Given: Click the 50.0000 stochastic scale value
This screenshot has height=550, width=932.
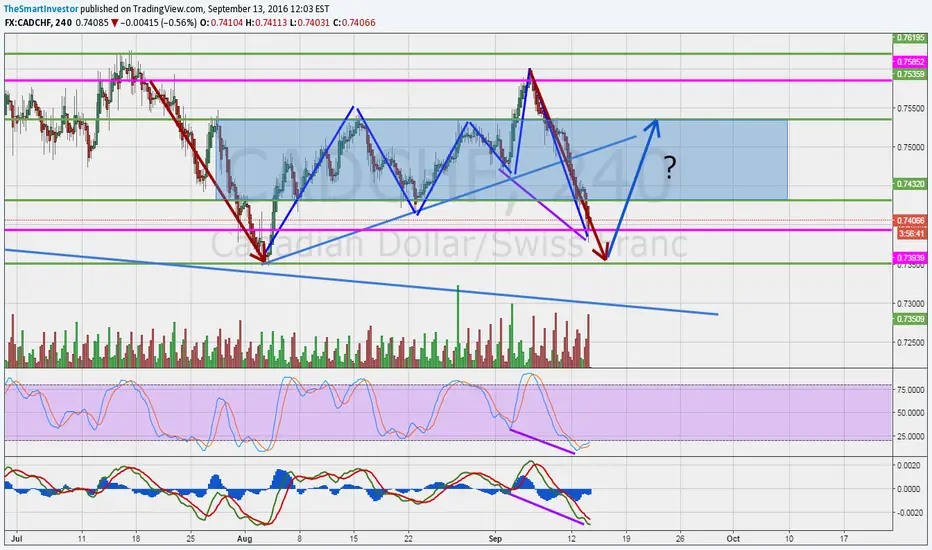Looking at the screenshot, I should [x=911, y=413].
